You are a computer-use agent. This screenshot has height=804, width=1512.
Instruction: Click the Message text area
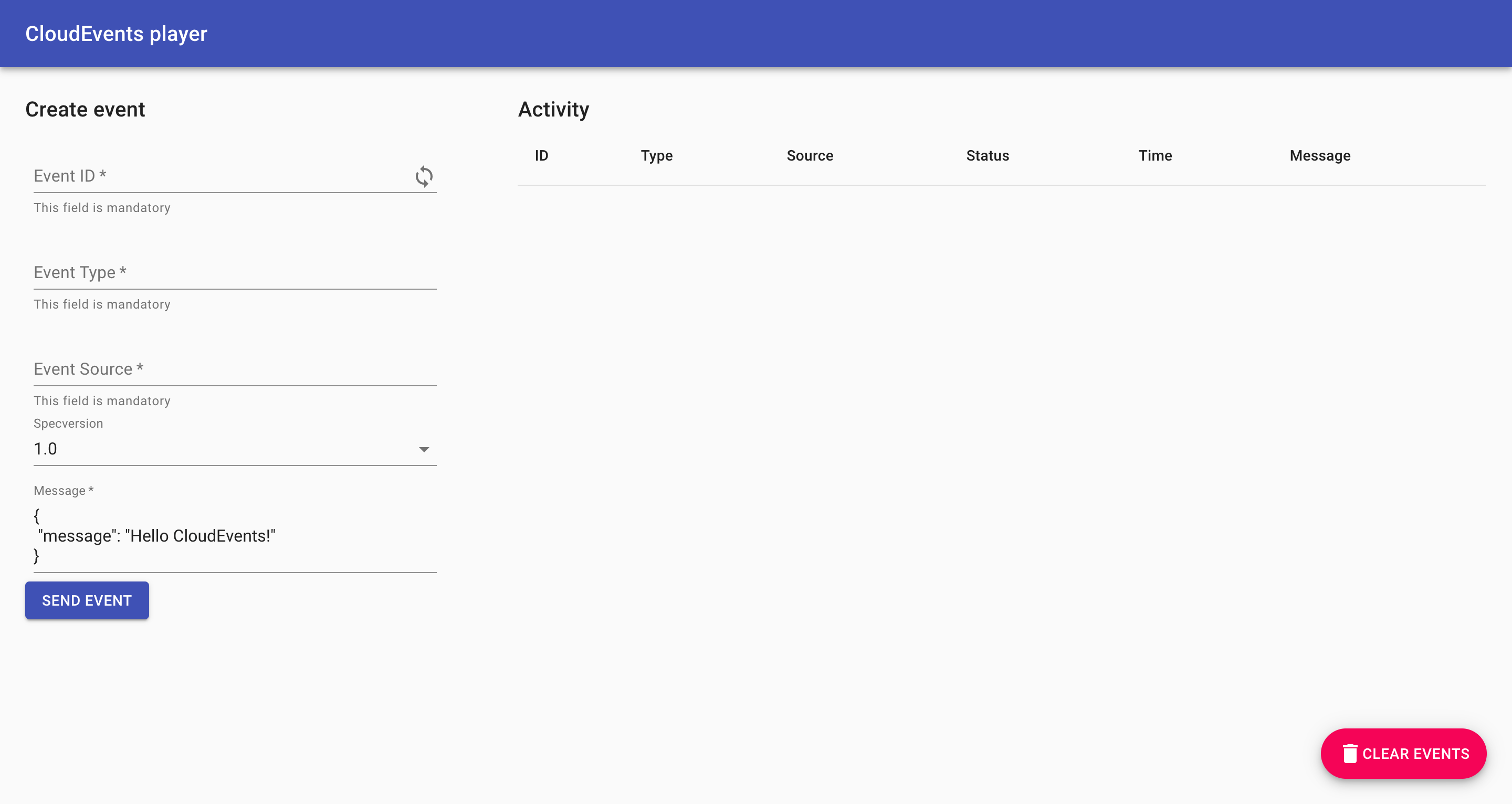coord(234,536)
